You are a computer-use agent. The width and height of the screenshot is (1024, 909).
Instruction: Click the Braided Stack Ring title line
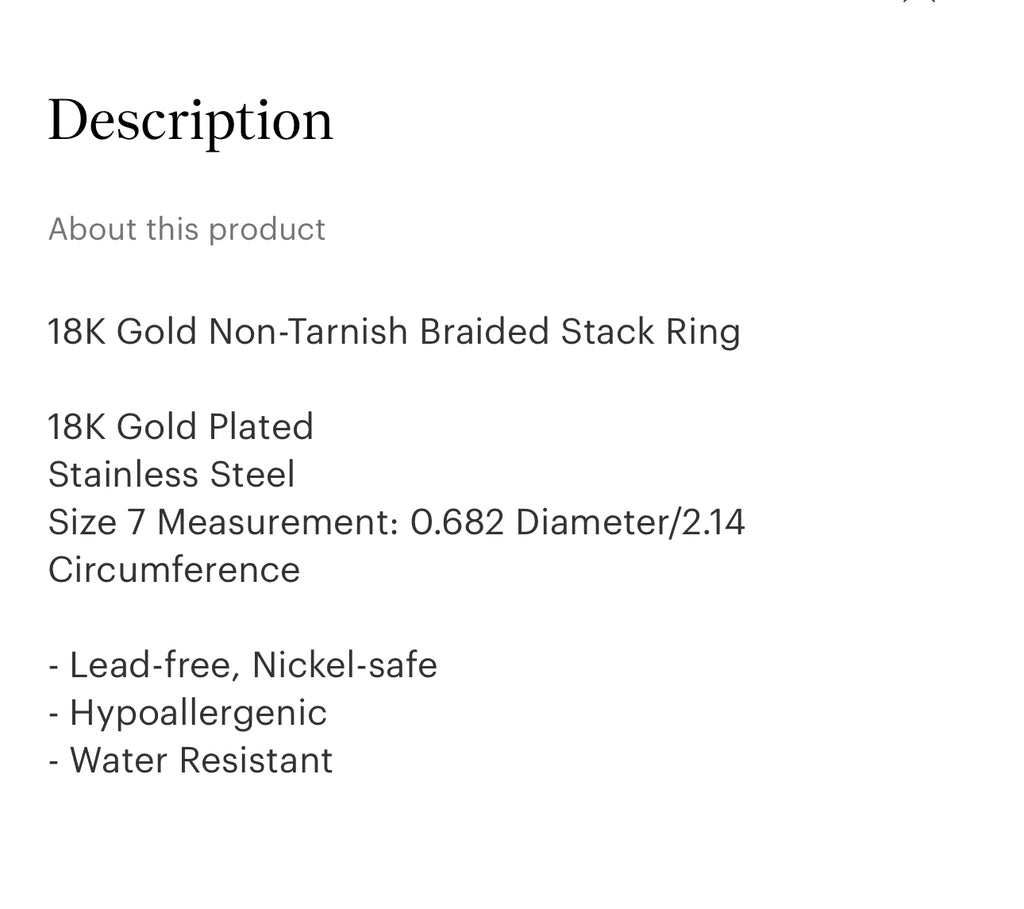[x=394, y=332]
